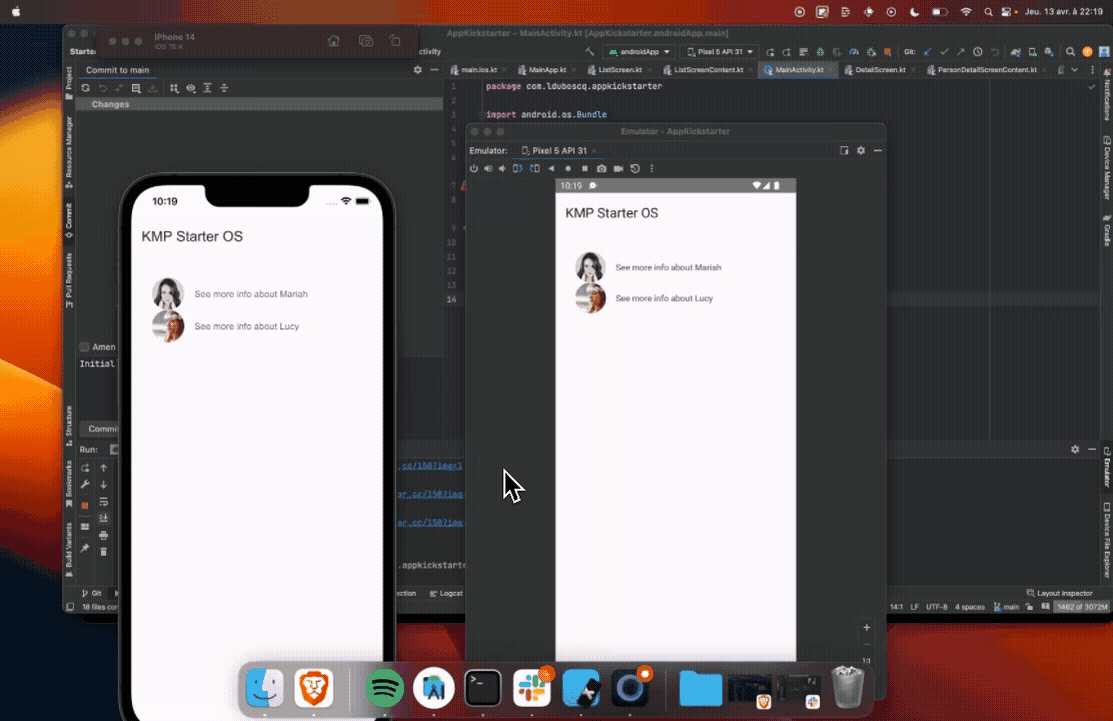Toggle the pin tab icon in Run panel

pos(85,549)
